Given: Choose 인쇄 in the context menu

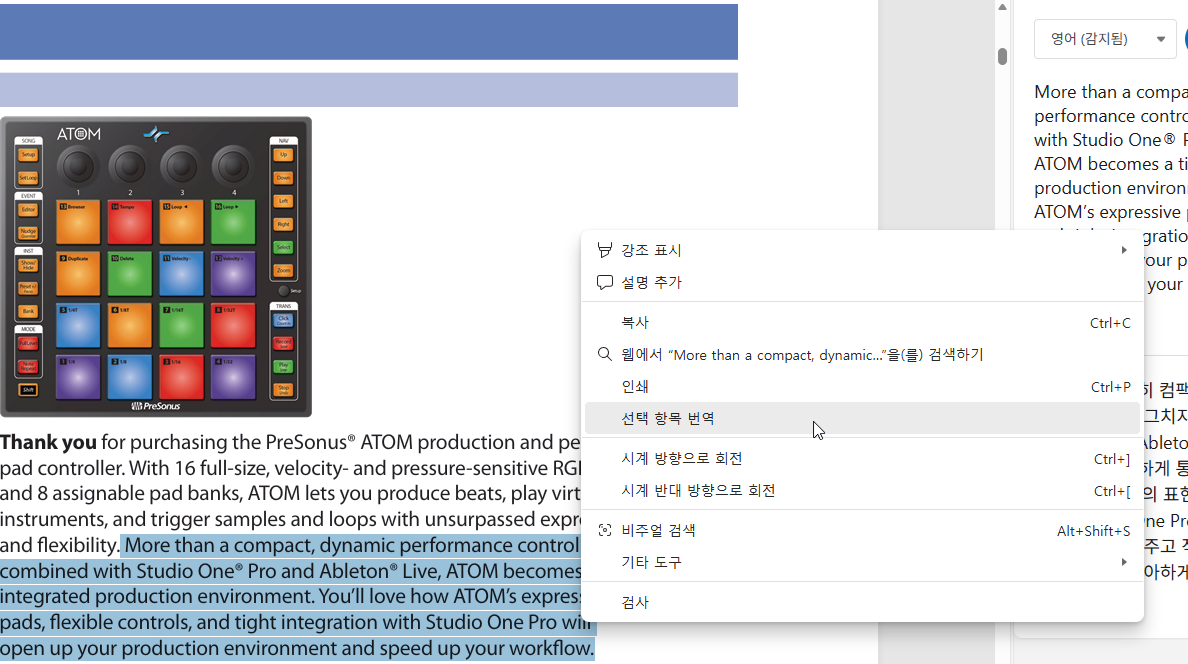Looking at the screenshot, I should click(635, 386).
